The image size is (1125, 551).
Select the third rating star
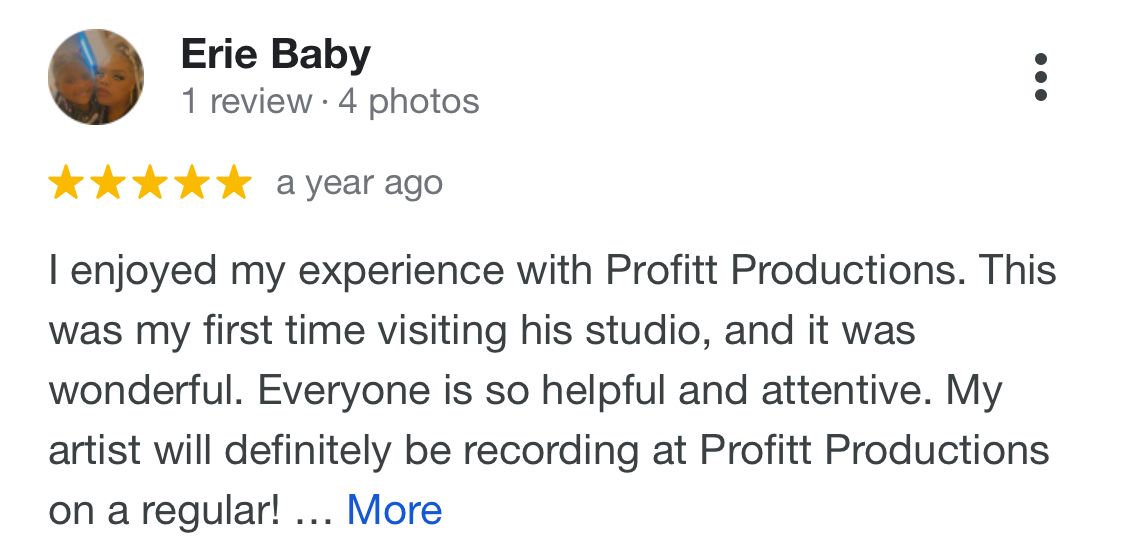tap(150, 184)
